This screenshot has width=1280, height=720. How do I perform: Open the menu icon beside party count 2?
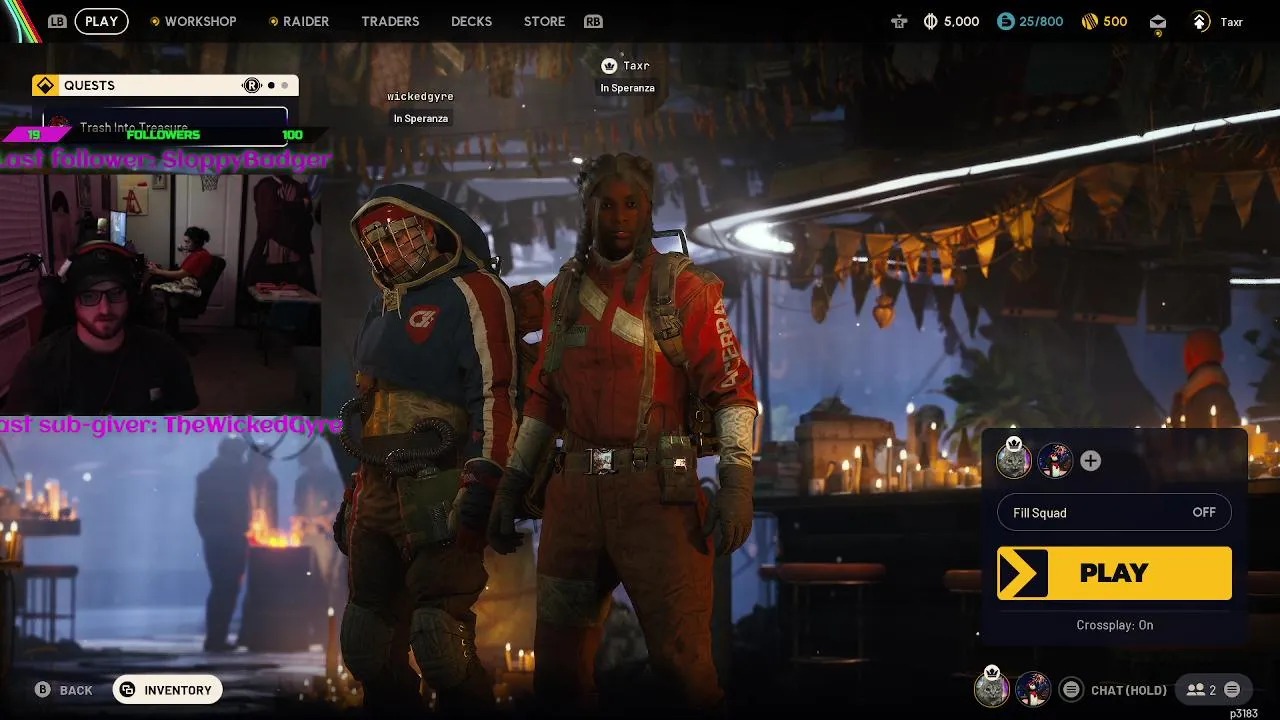click(x=1232, y=690)
